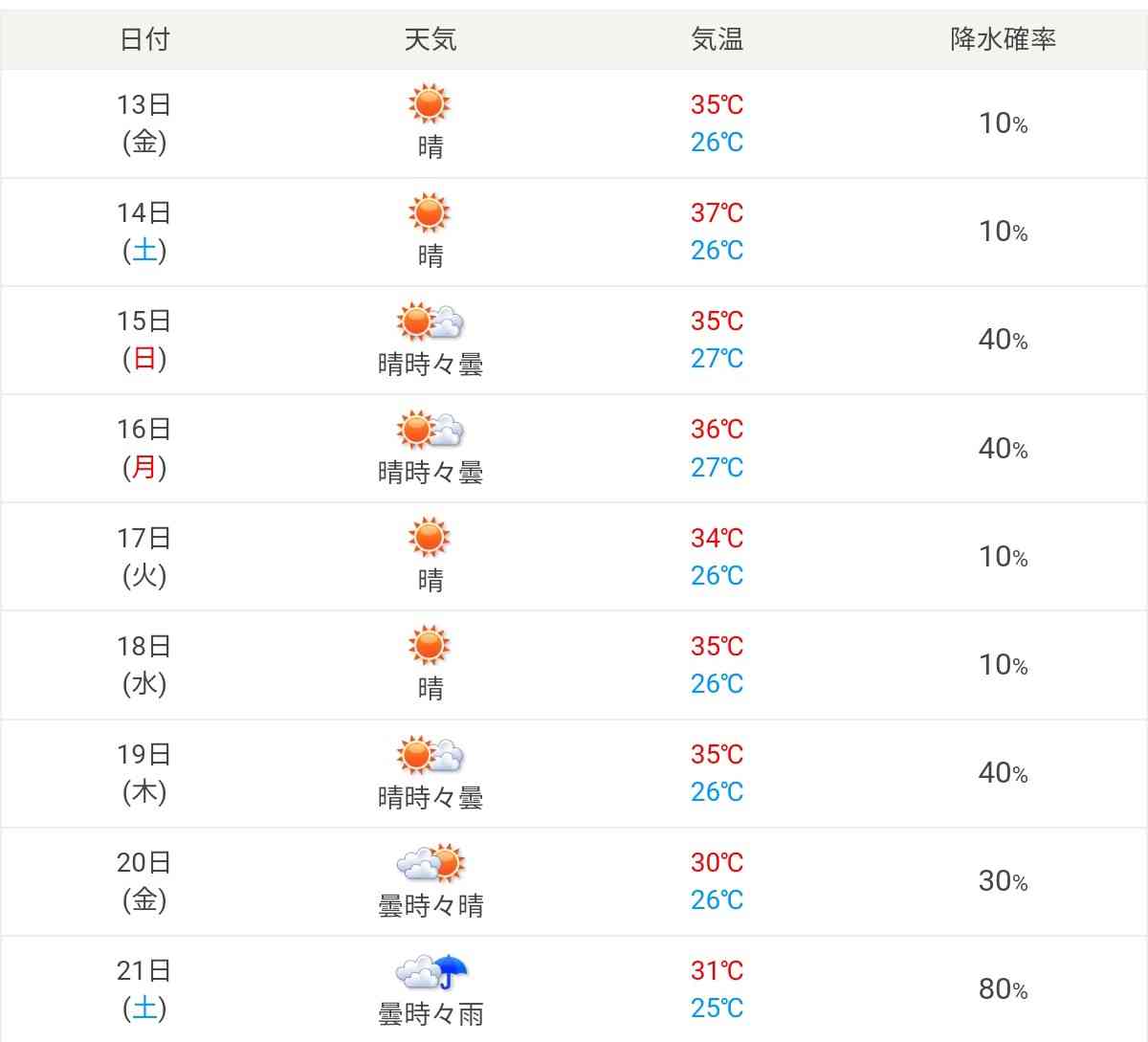Click the 25℃ low temperature
Viewport: 1148px width, 1042px height.
717,1008
